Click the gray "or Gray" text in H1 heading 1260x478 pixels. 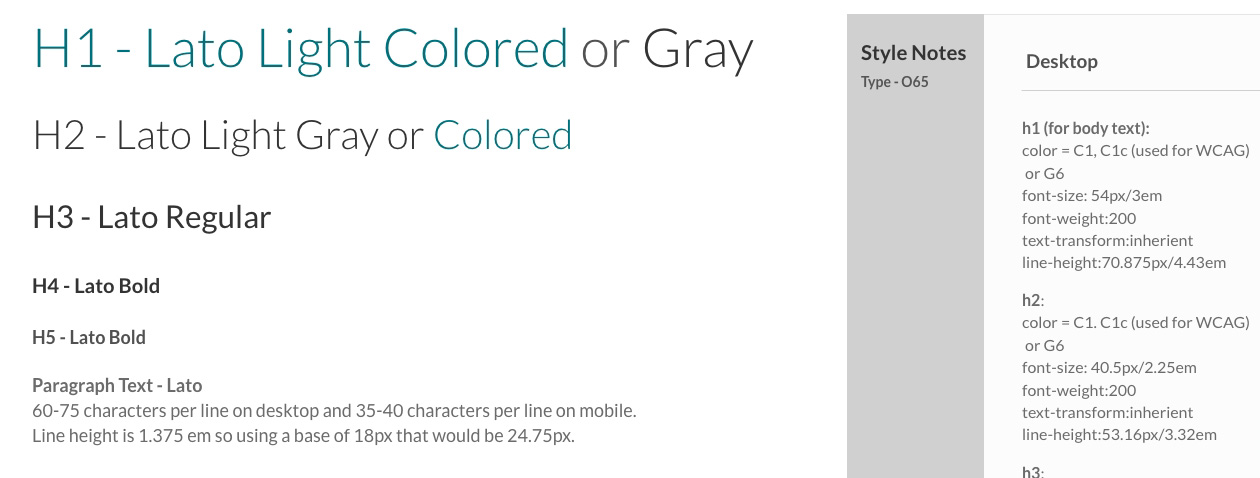[x=667, y=48]
